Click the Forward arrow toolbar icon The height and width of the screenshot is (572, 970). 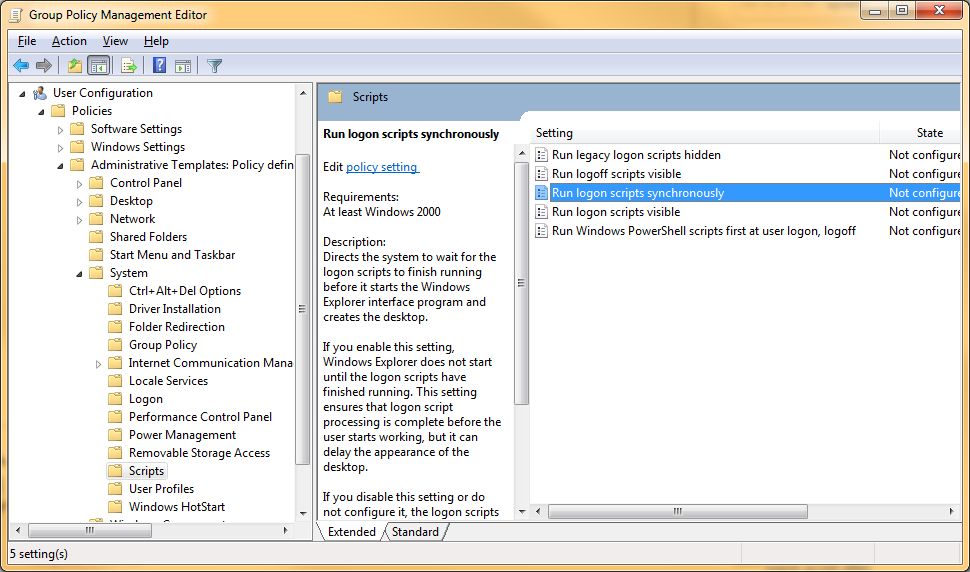point(43,65)
